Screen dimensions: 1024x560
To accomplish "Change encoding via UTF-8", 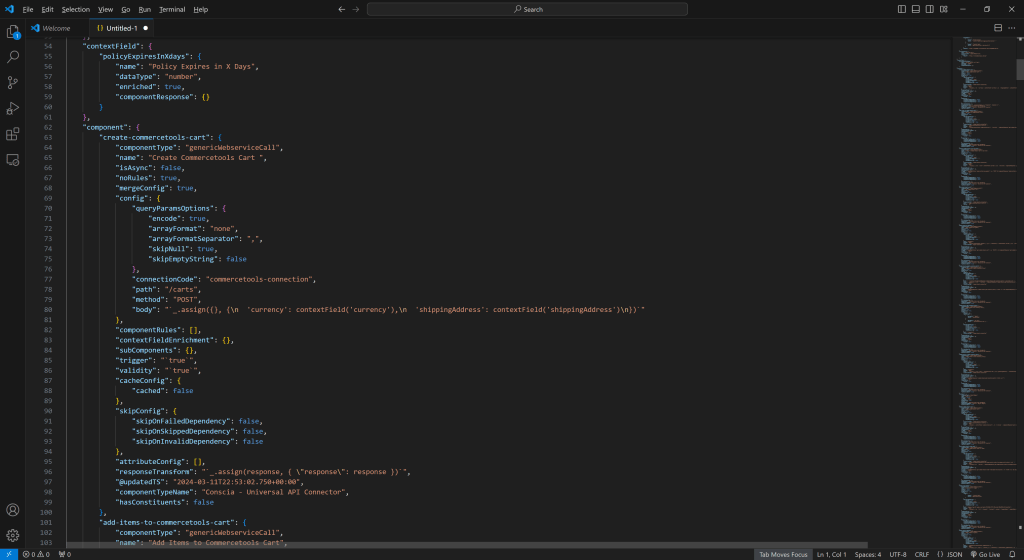I will [x=898, y=554].
